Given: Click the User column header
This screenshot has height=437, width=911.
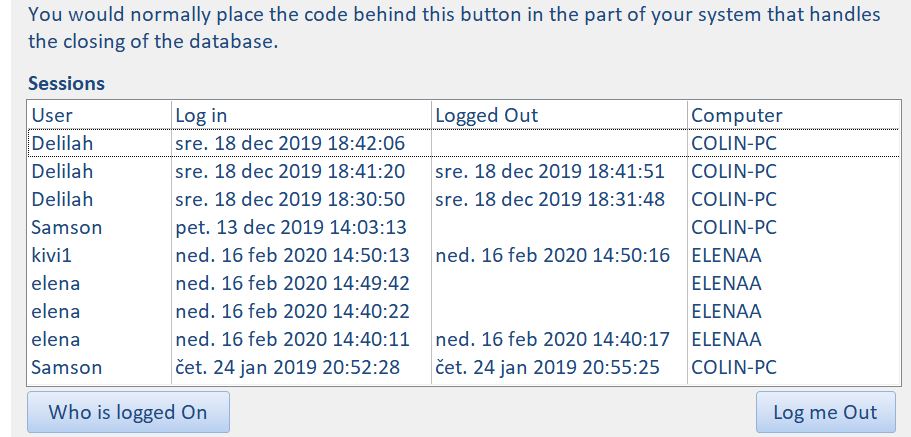Looking at the screenshot, I should pos(52,115).
